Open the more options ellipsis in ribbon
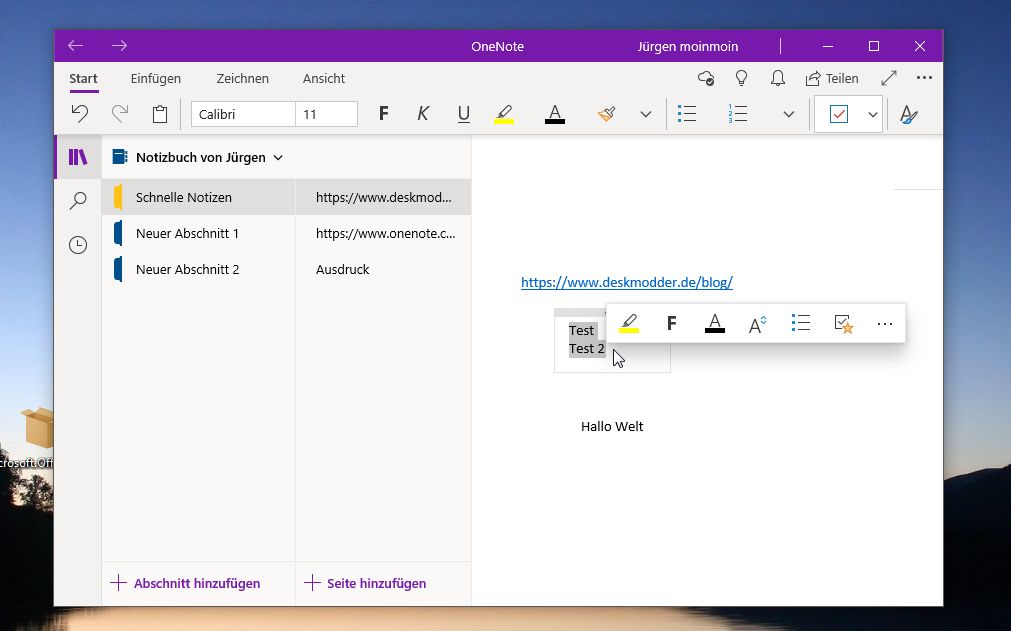 (924, 78)
